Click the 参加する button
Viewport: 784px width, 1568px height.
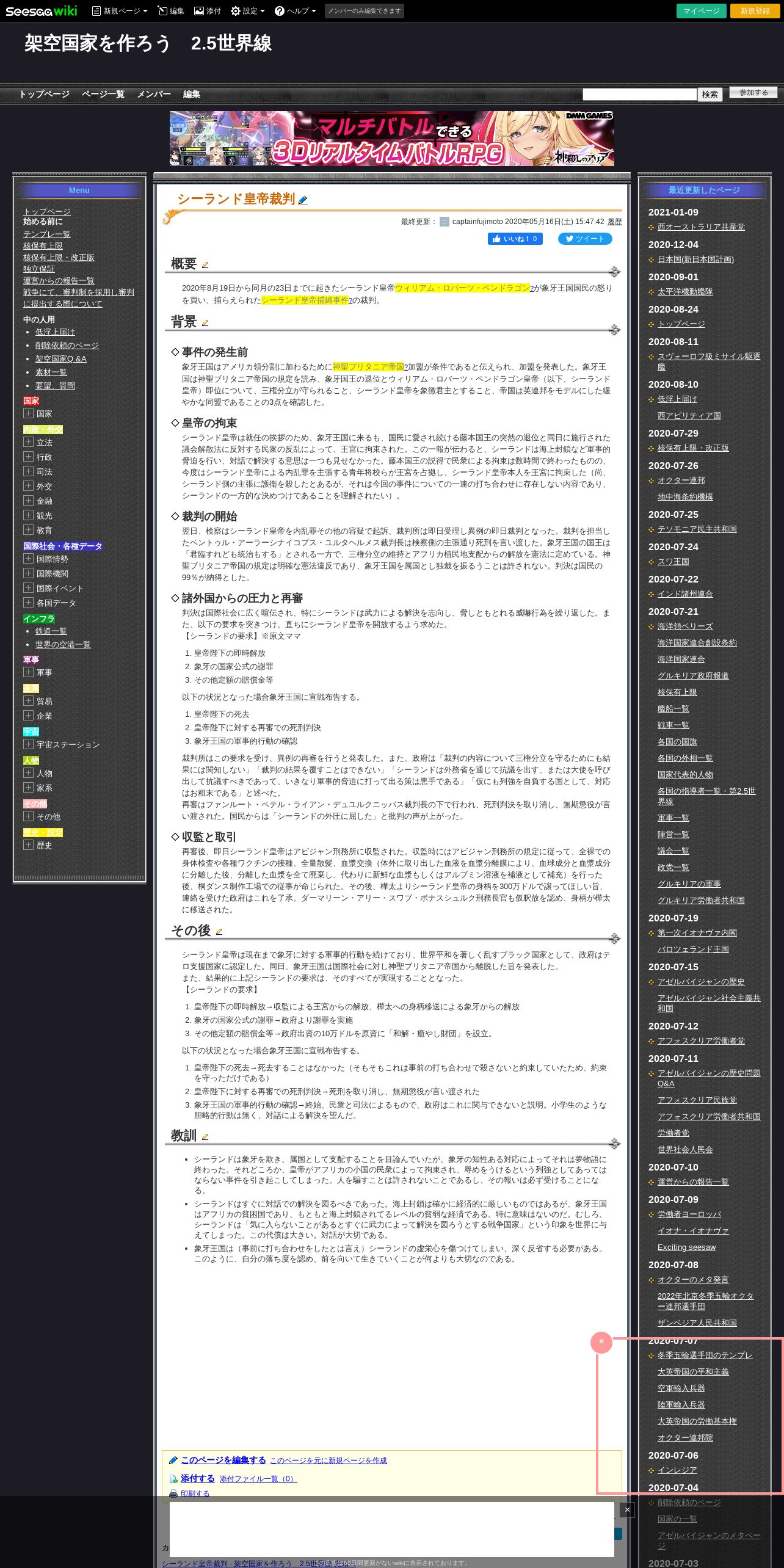pos(753,93)
